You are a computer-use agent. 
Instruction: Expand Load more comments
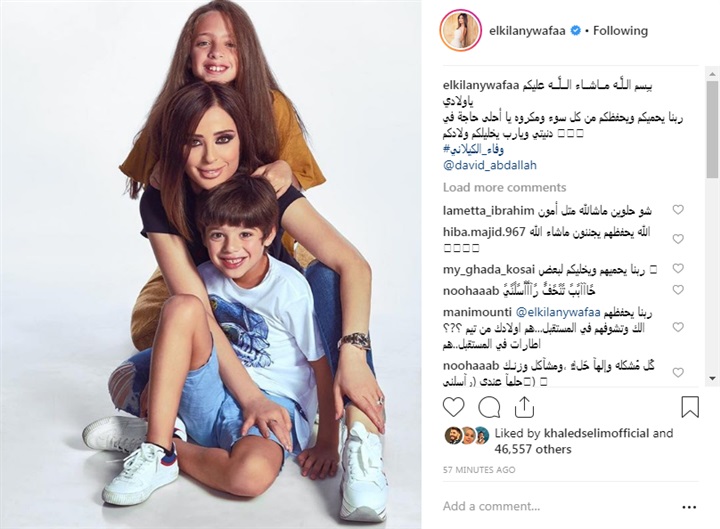[504, 187]
